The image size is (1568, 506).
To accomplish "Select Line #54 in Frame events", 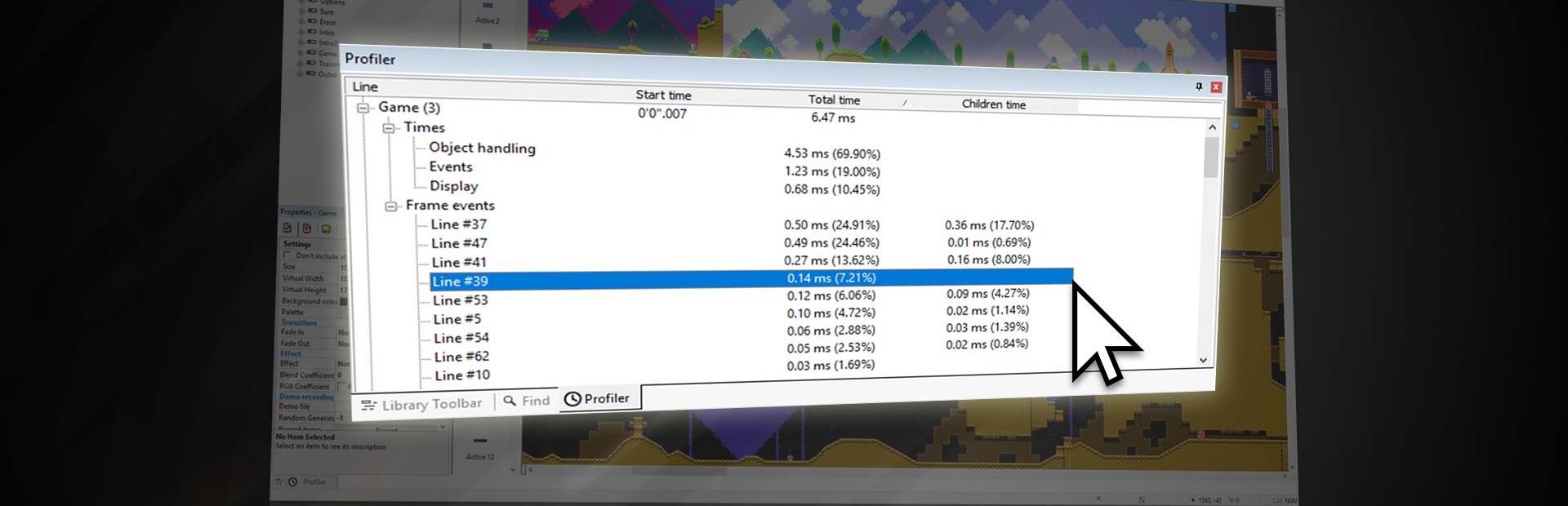I will pos(461,338).
